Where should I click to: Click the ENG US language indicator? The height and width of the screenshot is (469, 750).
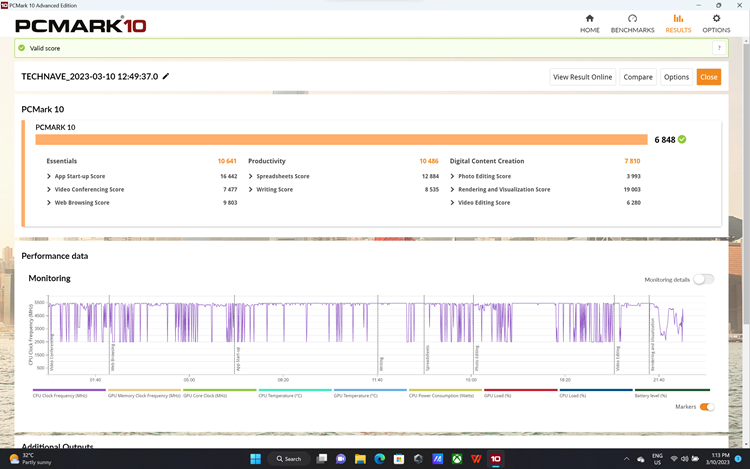click(657, 459)
